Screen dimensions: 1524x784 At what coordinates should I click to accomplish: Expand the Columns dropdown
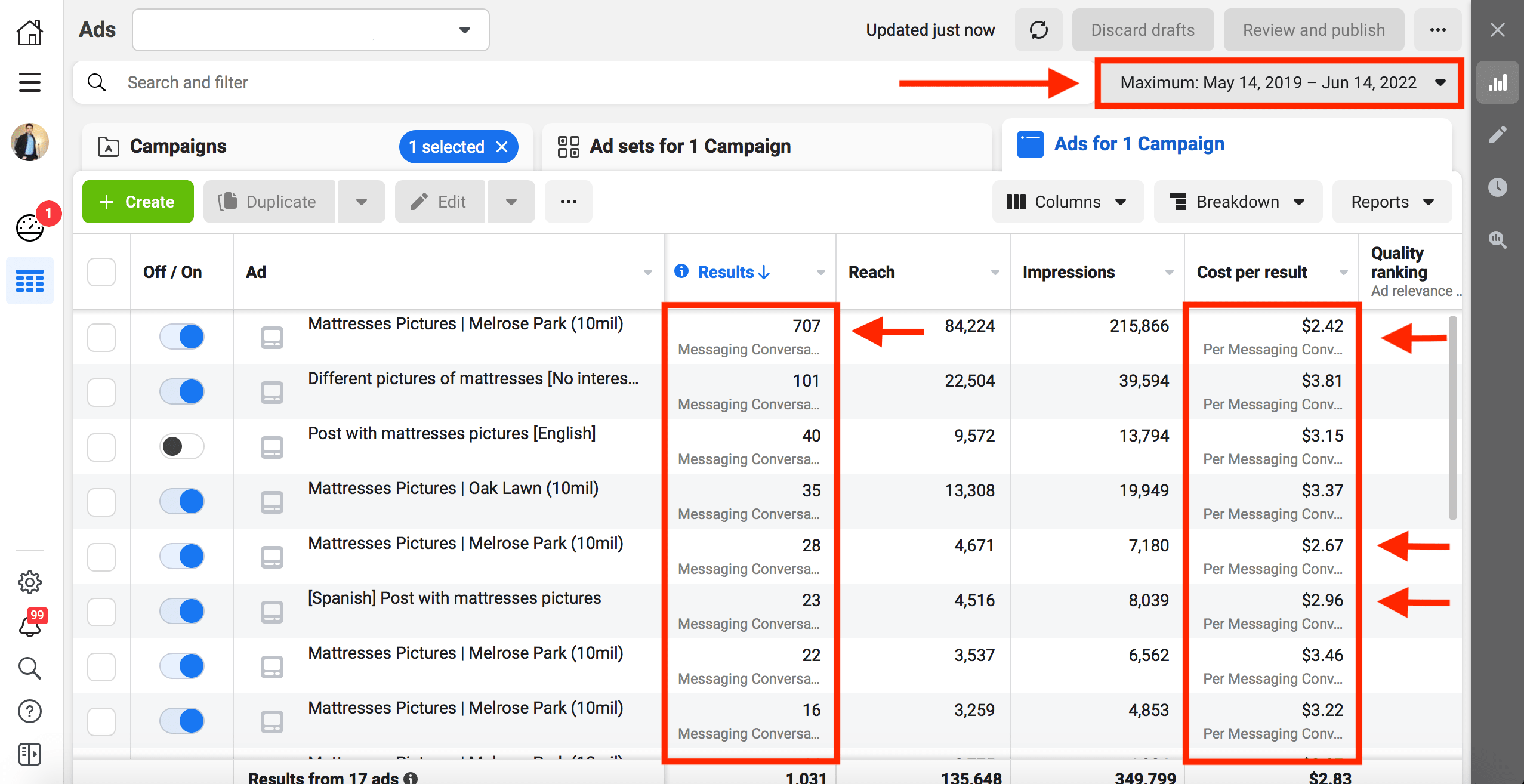click(x=1067, y=202)
